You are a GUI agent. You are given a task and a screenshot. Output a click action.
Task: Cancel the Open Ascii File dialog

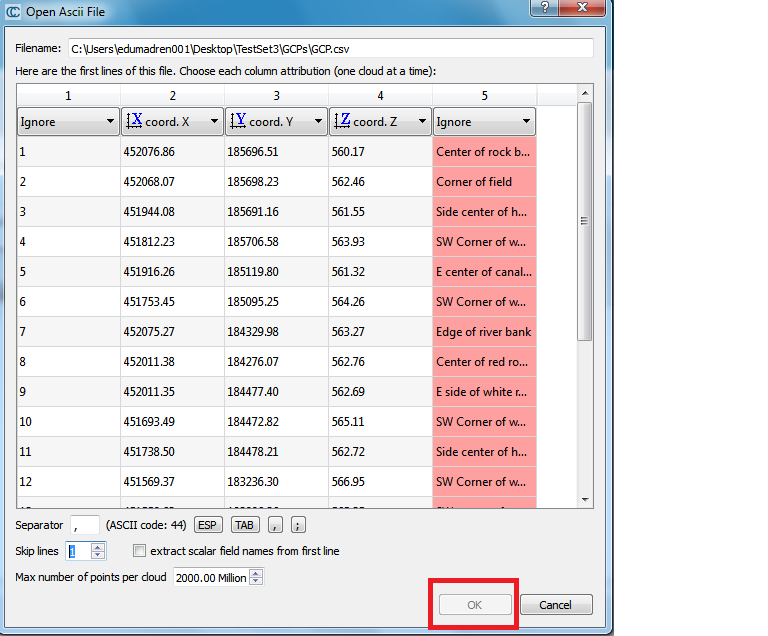click(x=555, y=605)
